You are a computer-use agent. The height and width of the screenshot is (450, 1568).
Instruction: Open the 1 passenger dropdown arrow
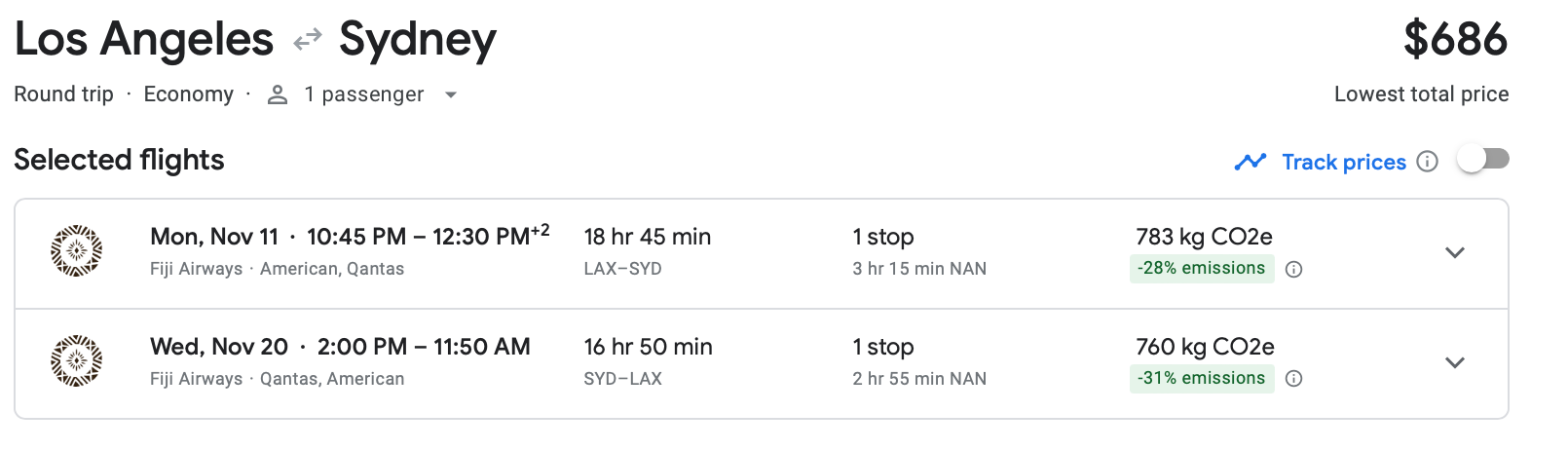pyautogui.click(x=450, y=95)
